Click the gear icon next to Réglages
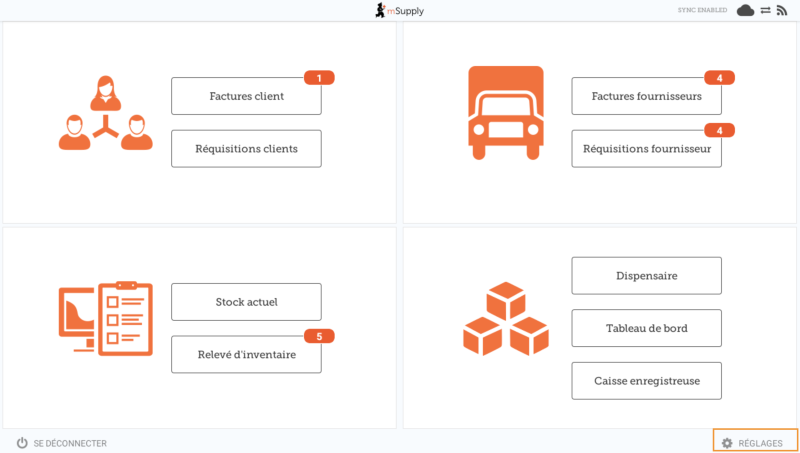The width and height of the screenshot is (800, 453). pos(727,443)
